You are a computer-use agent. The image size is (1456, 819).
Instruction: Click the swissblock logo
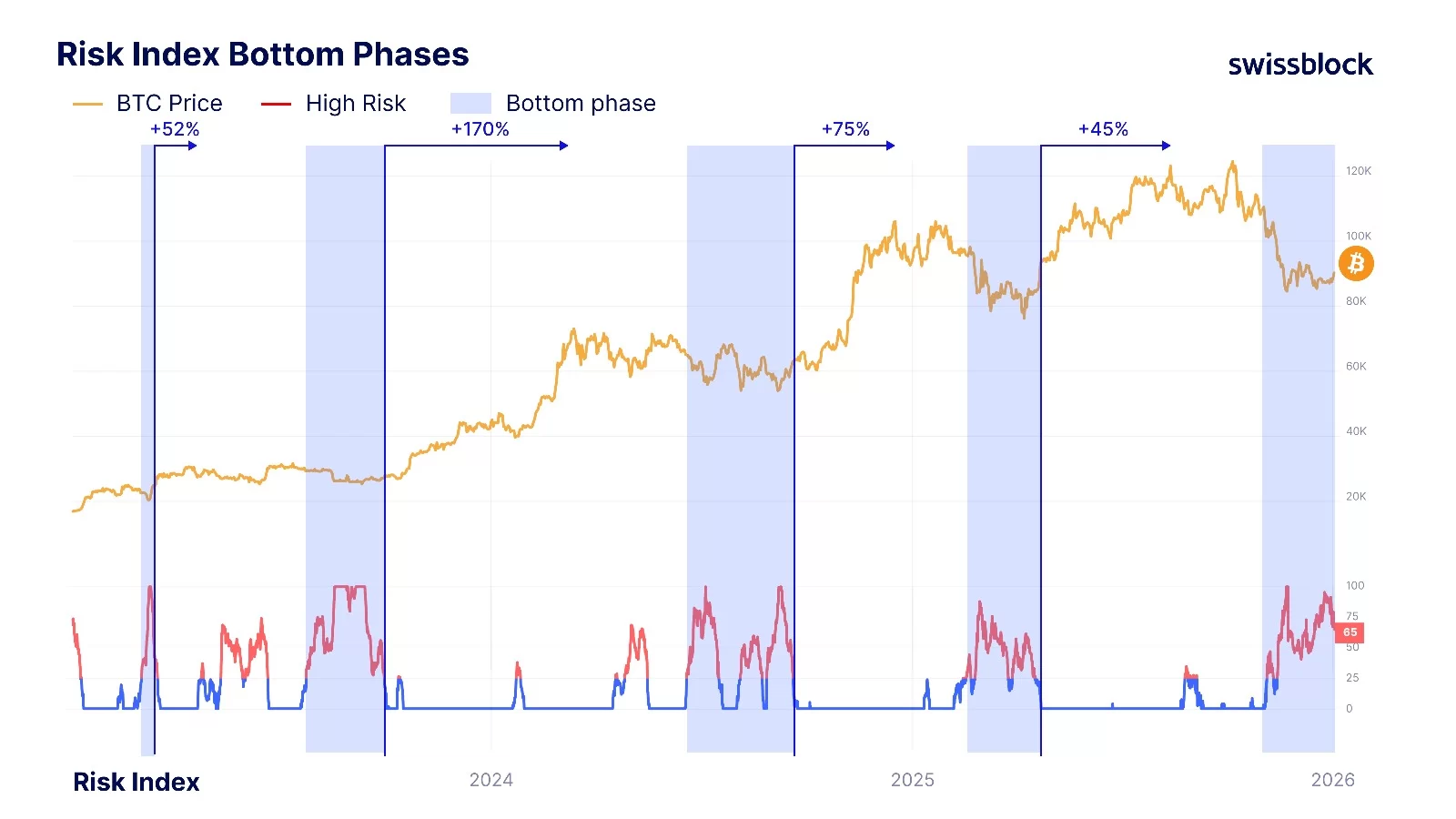click(x=1300, y=65)
